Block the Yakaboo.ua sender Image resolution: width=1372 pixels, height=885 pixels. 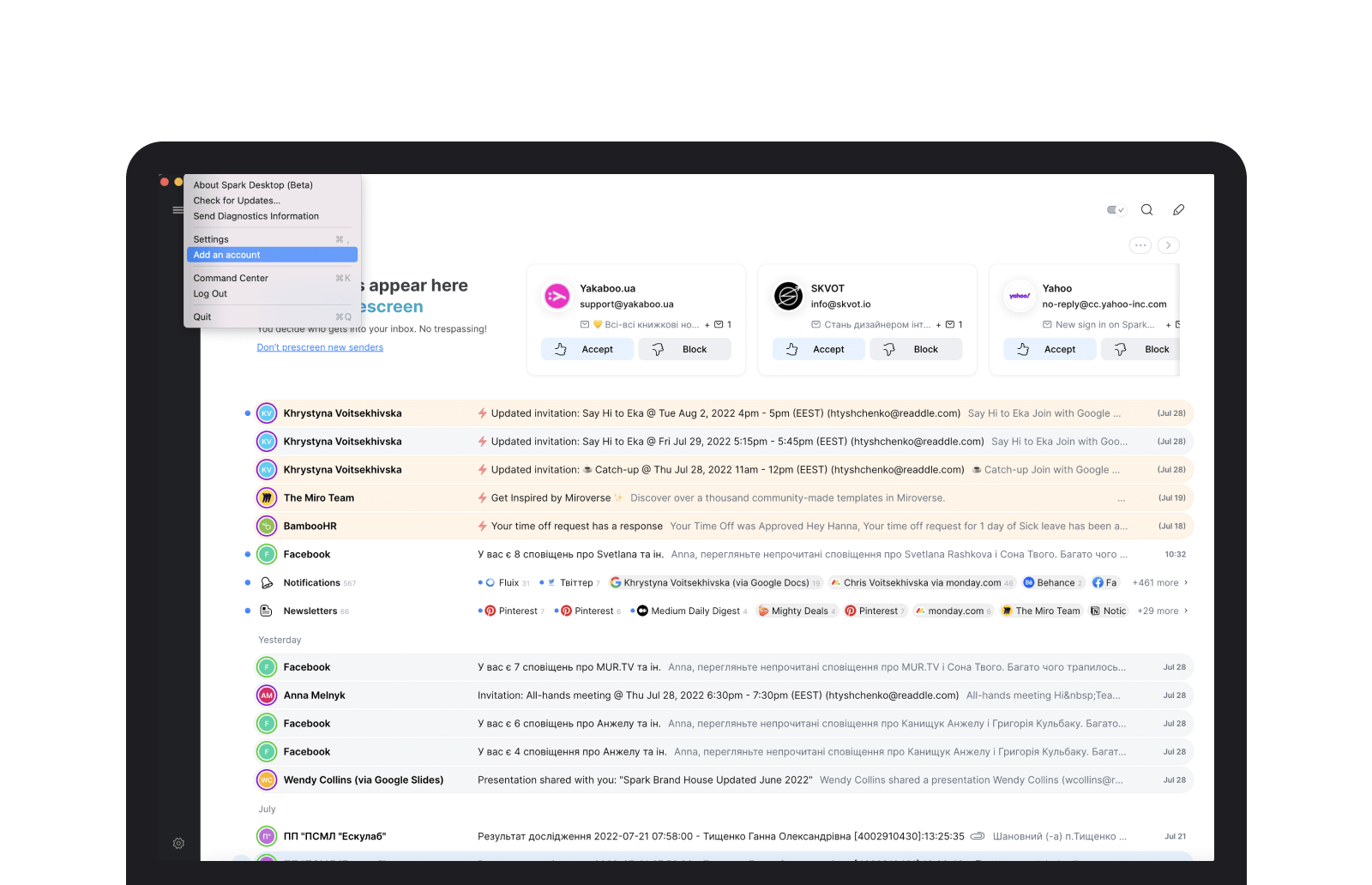click(685, 349)
